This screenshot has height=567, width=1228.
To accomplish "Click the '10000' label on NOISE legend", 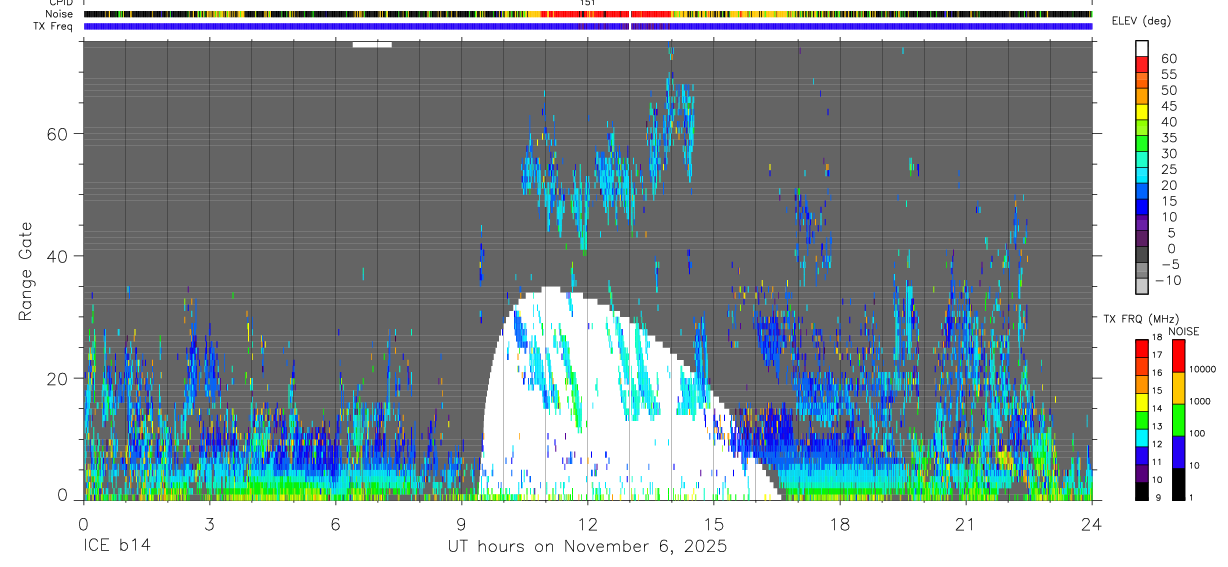I will [x=1204, y=369].
